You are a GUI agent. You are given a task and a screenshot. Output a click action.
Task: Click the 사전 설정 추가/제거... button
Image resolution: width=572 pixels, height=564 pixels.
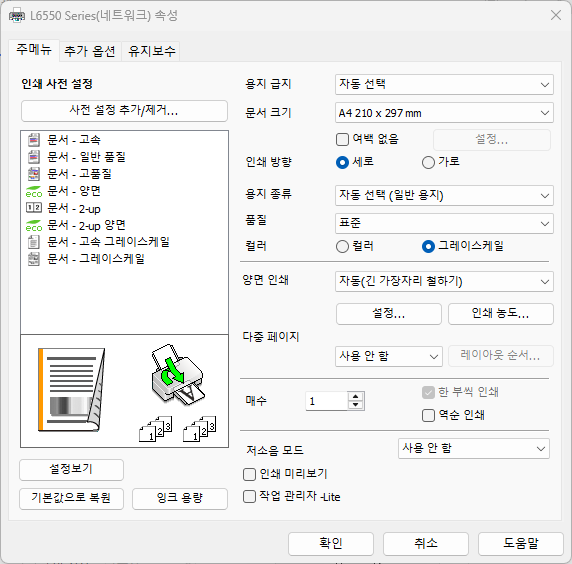(x=124, y=111)
